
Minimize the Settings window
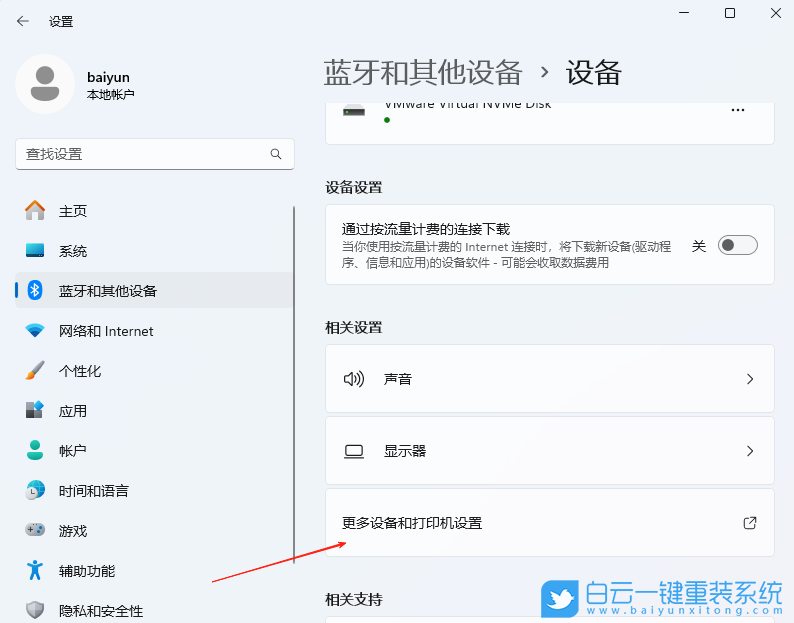(684, 13)
